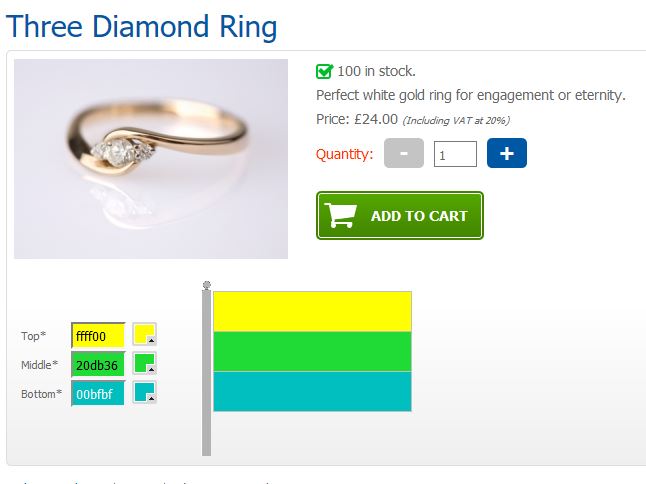Open the green Middle color picker swatch
Viewport: 646px width, 484px height.
click(145, 364)
